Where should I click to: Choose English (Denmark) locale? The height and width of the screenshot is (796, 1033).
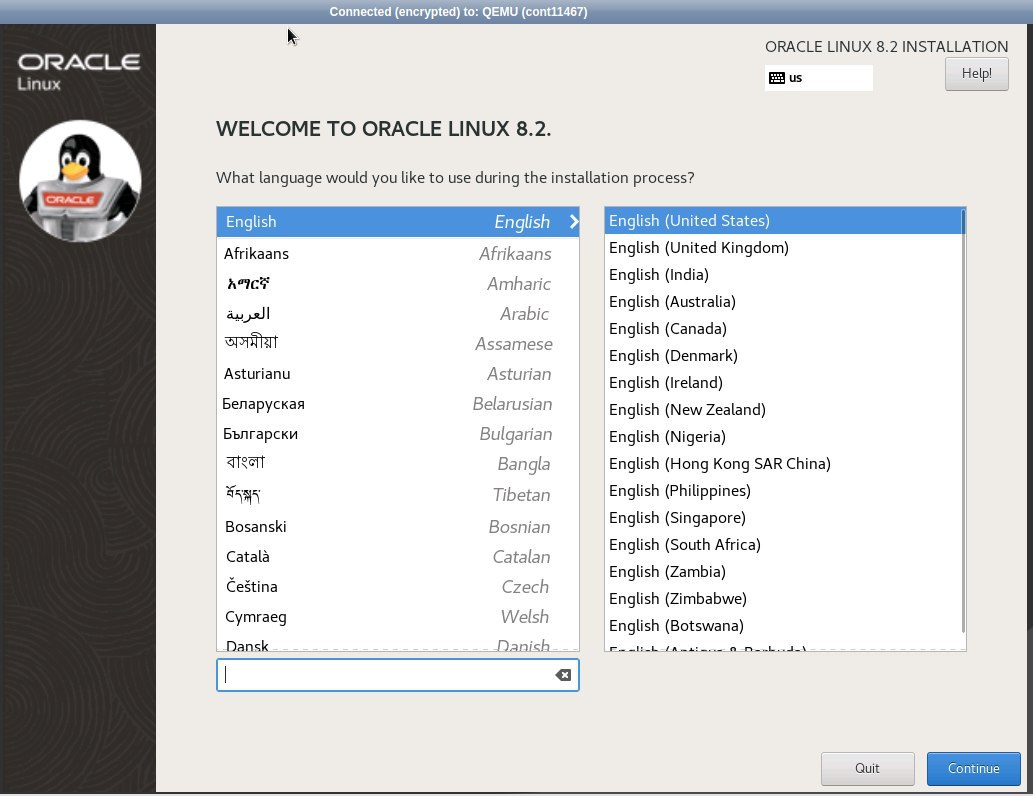(783, 356)
